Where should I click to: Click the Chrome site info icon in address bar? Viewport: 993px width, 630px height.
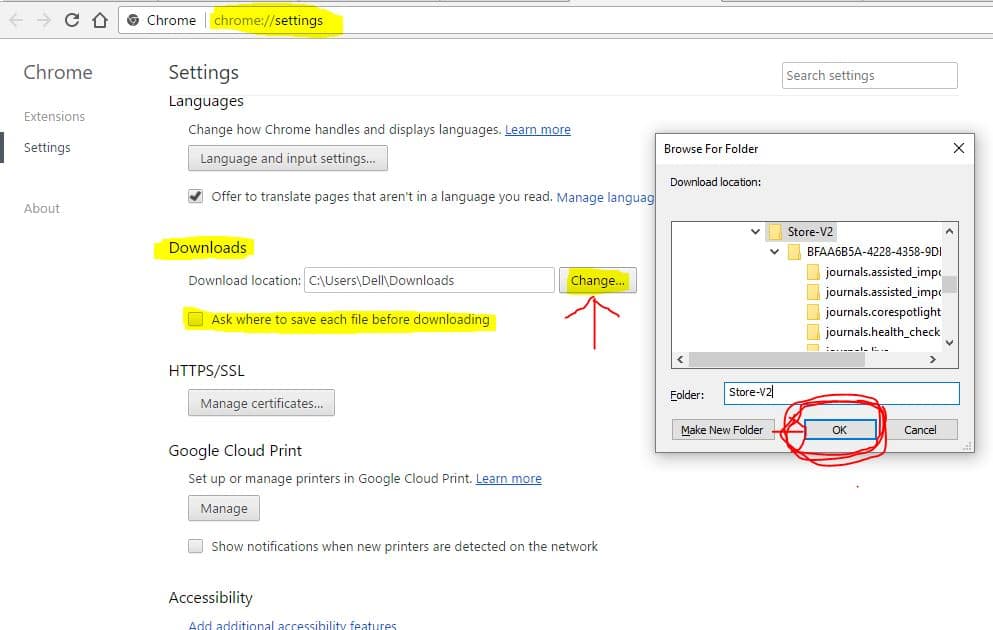point(133,20)
